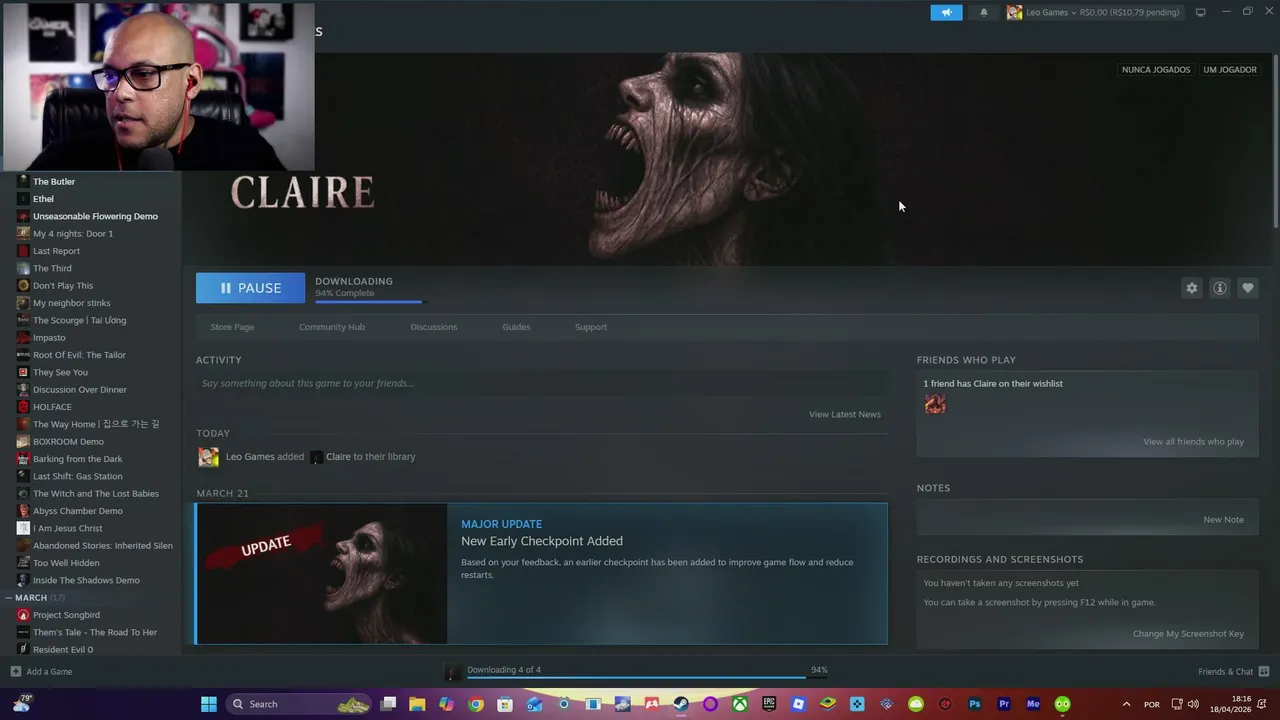
Task: Select My neighbor stinks in library
Action: (72, 303)
